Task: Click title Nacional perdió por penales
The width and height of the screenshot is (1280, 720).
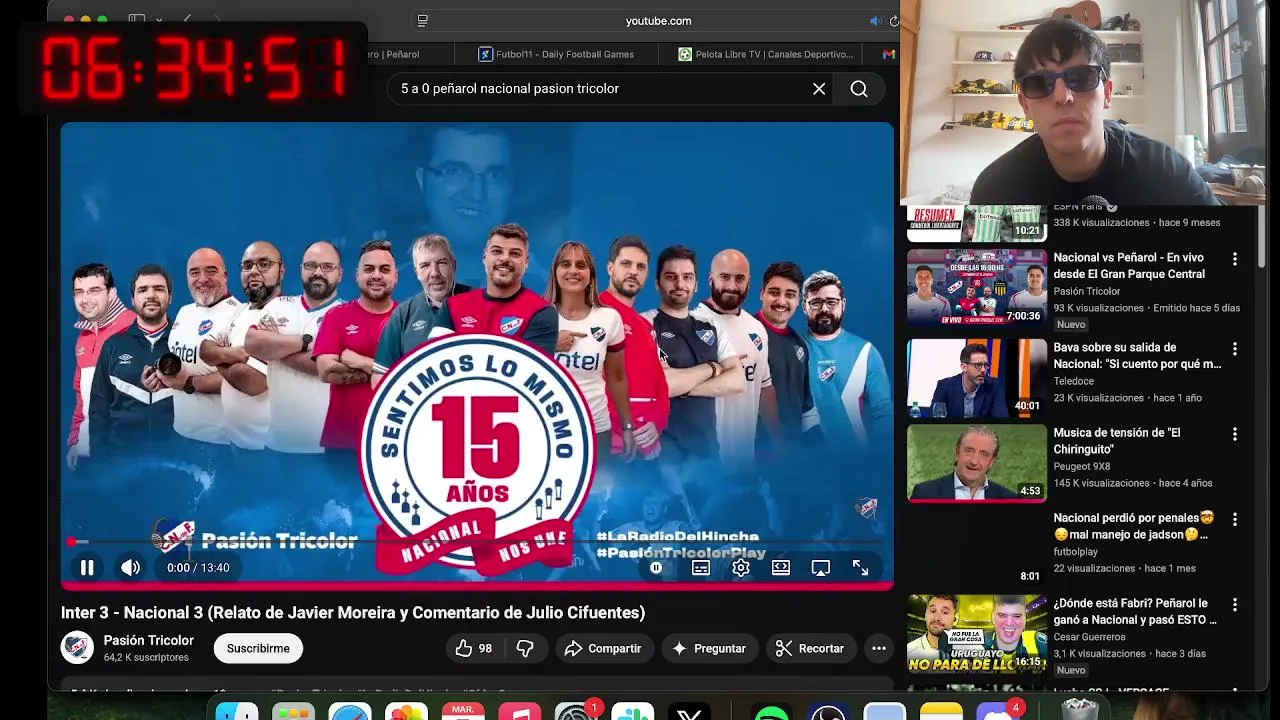Action: coord(1133,526)
